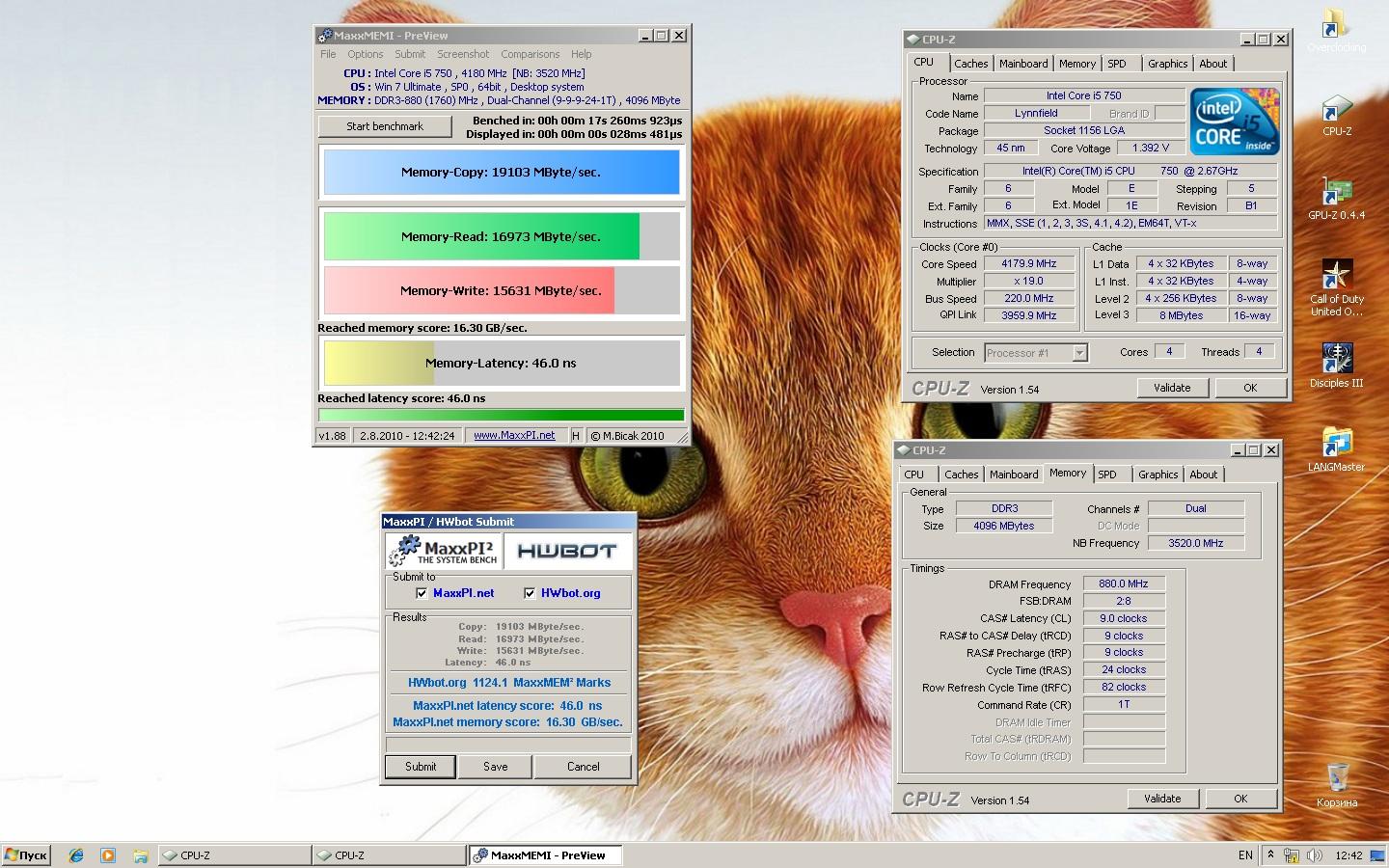The height and width of the screenshot is (868, 1389).
Task: Open the Submit menu in MaxxMEMI
Action: (410, 54)
